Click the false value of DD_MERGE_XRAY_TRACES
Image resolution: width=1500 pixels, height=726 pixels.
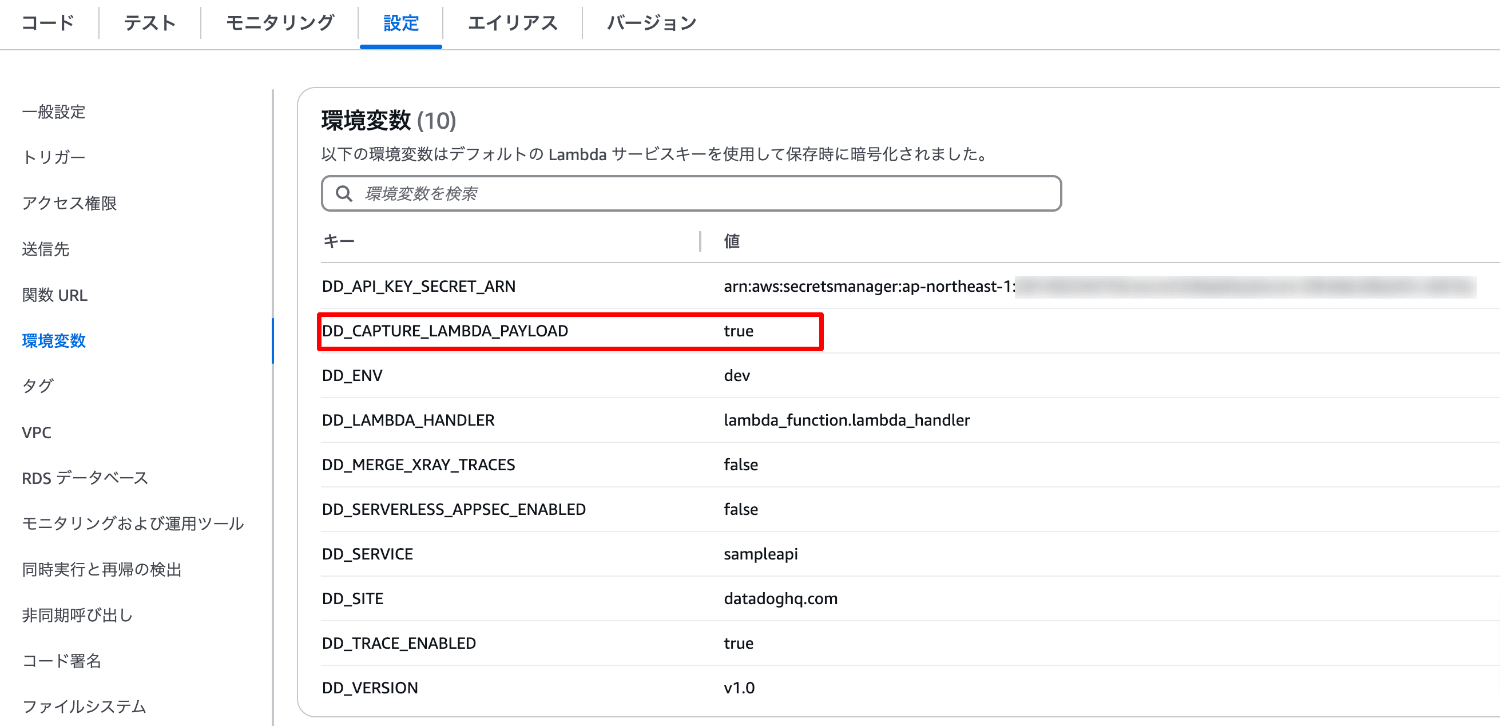[741, 465]
